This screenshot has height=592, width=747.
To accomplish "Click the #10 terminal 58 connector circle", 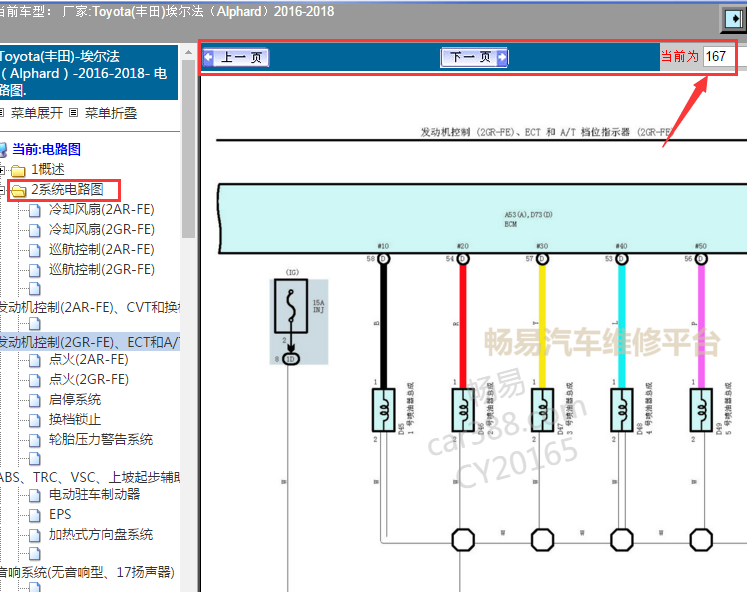I will 384,259.
